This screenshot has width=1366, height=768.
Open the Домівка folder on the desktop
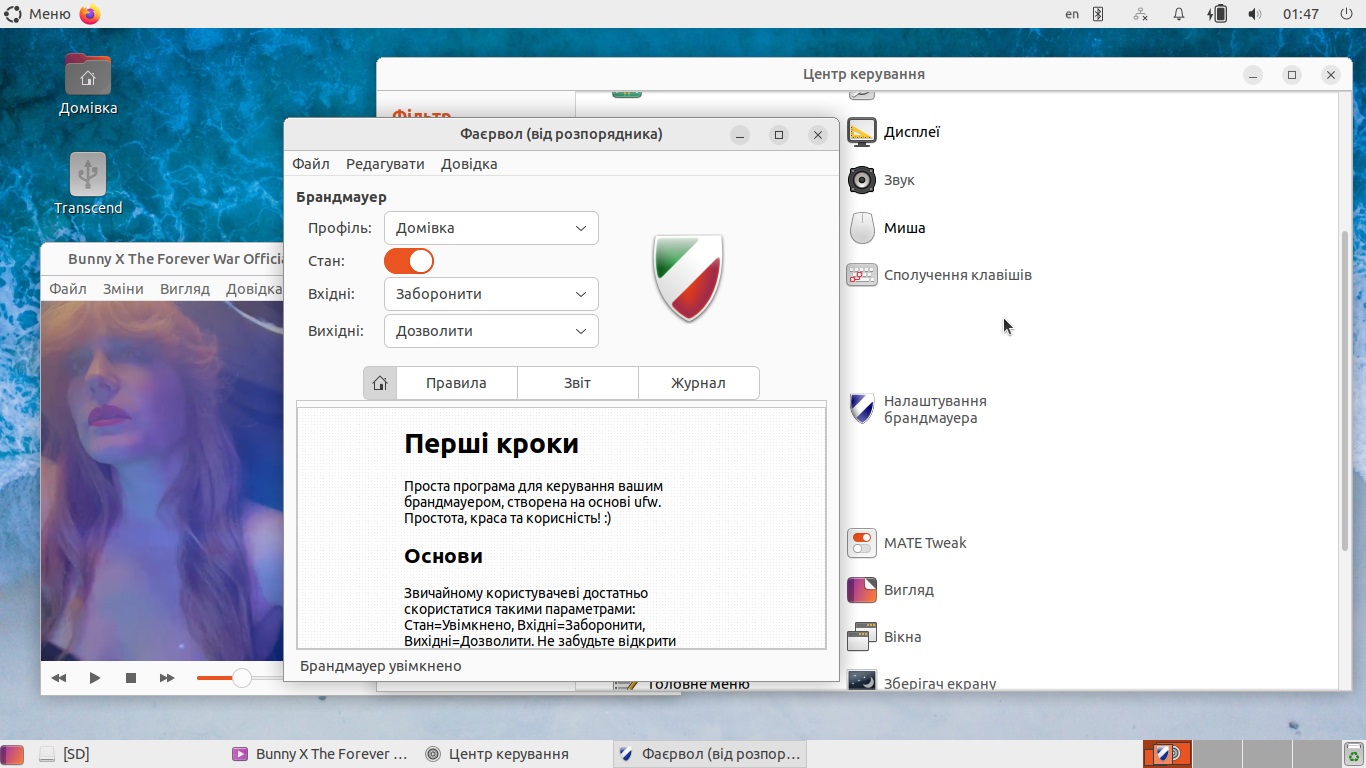(x=88, y=84)
